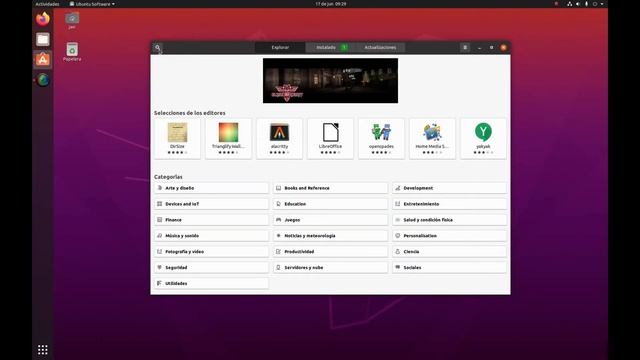The height and width of the screenshot is (360, 640).
Task: Open the Arte y diseño category
Action: [x=211, y=188]
